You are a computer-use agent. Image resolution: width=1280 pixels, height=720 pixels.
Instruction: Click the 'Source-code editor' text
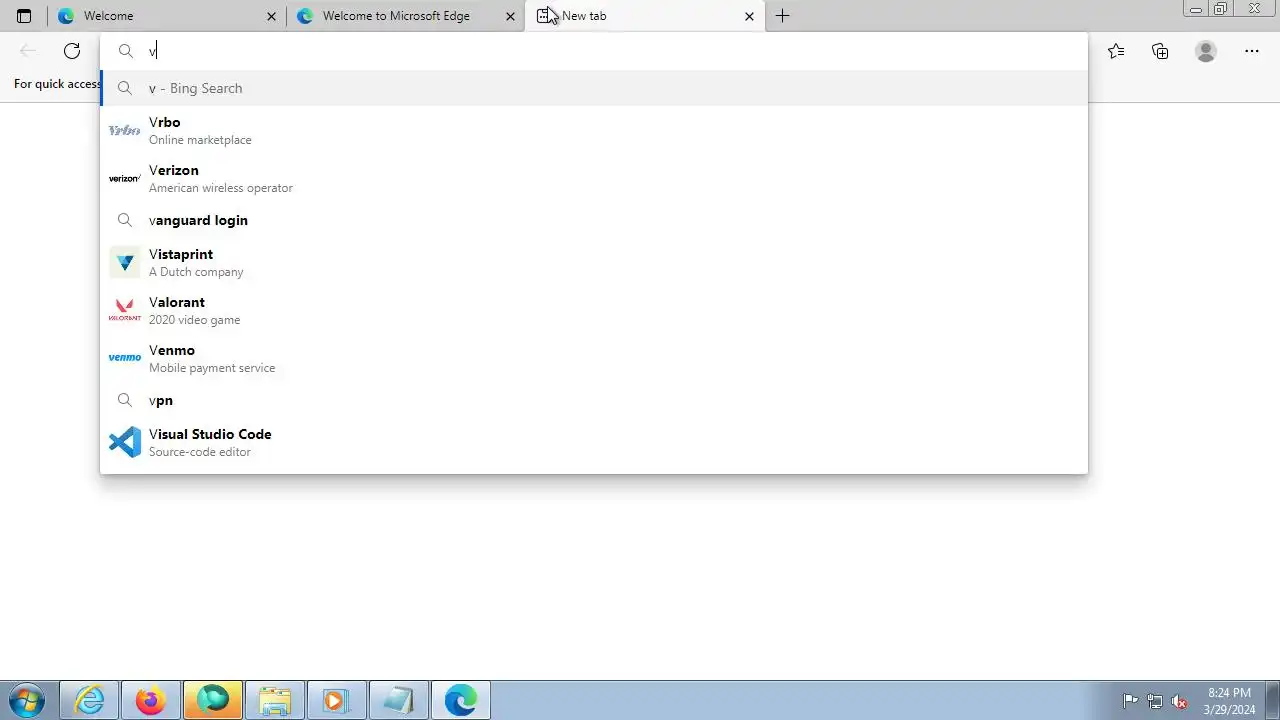pyautogui.click(x=200, y=452)
